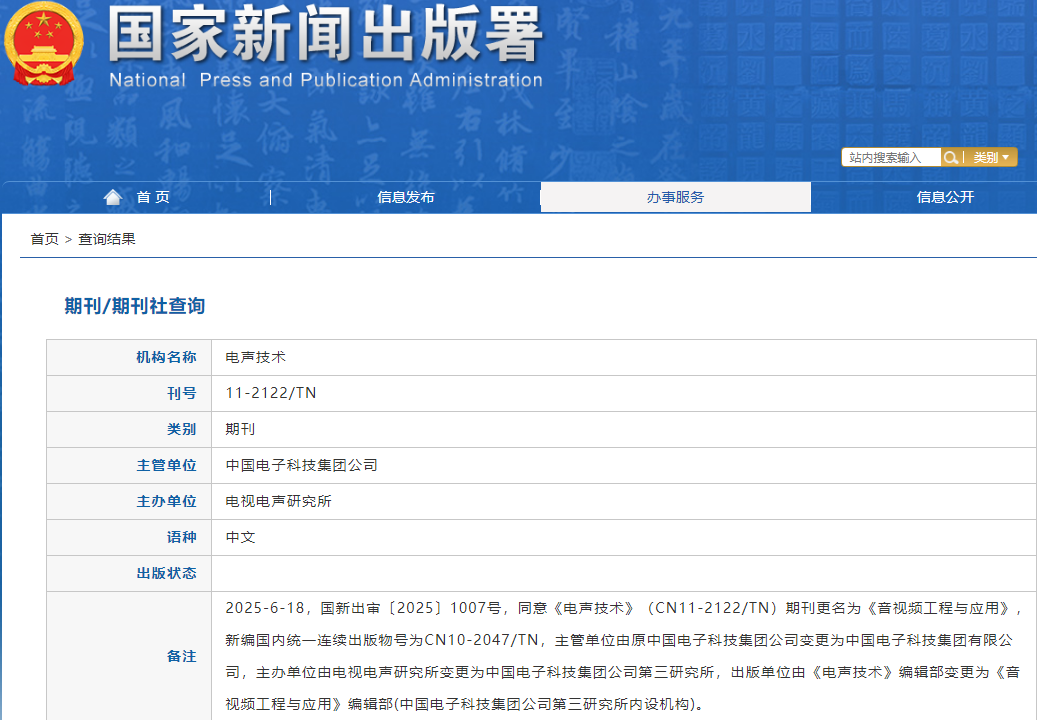Click the 中文 language value cell
This screenshot has height=720, width=1037.
[x=241, y=537]
